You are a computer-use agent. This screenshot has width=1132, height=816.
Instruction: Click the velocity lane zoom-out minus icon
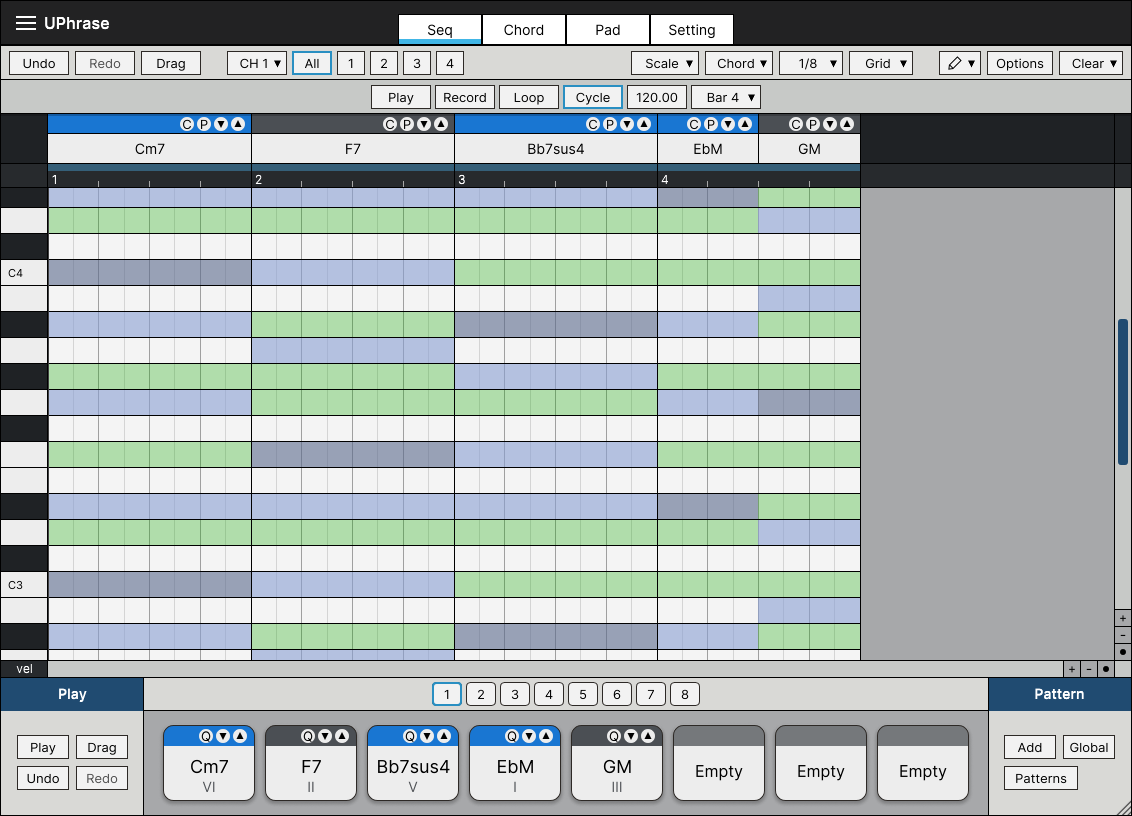[1089, 669]
